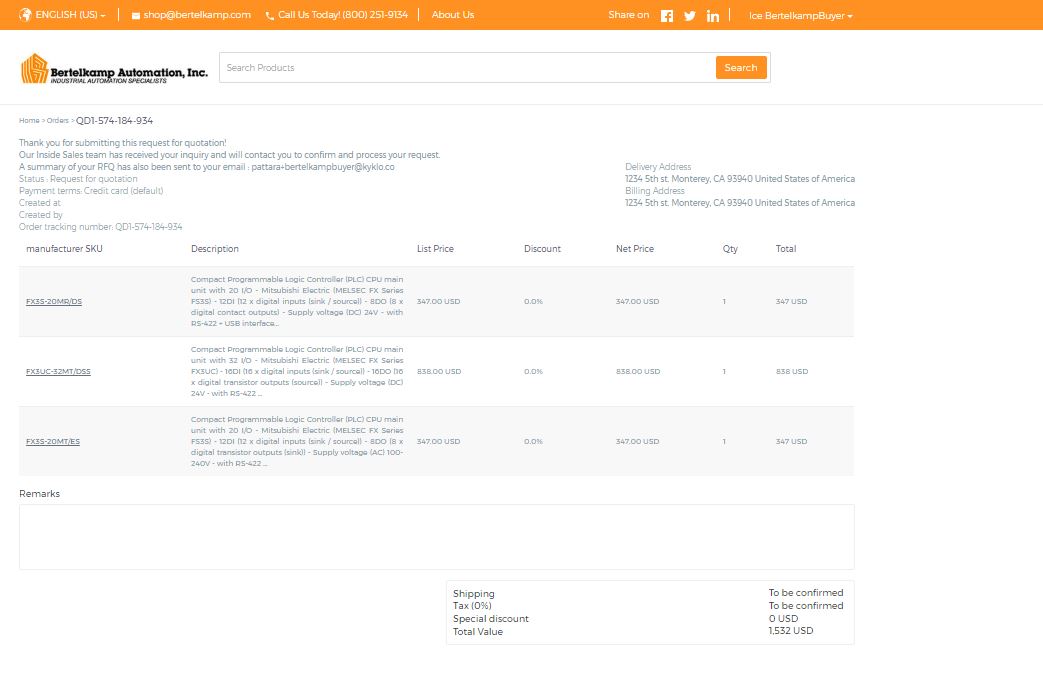The width and height of the screenshot is (1043, 676).
Task: Click the FX3S-20MT/ES description text
Action: [x=297, y=441]
